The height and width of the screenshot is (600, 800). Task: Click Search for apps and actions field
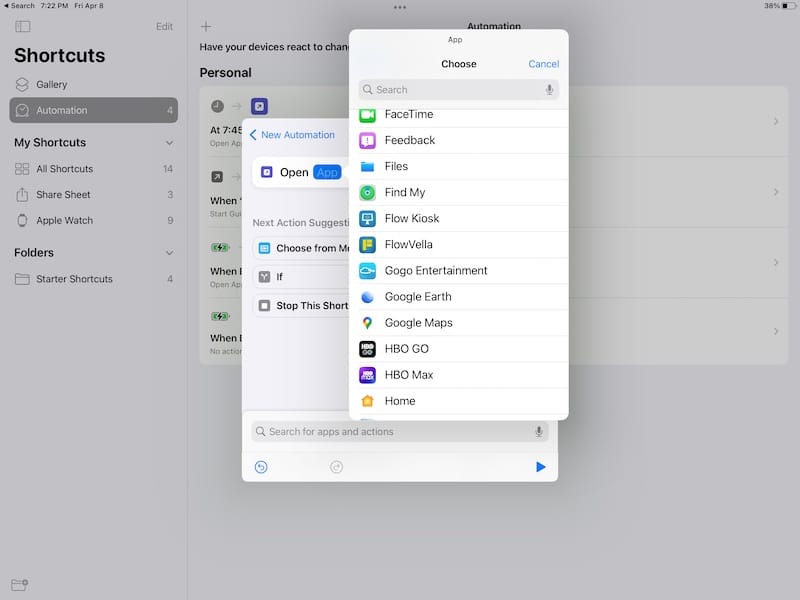(400, 432)
